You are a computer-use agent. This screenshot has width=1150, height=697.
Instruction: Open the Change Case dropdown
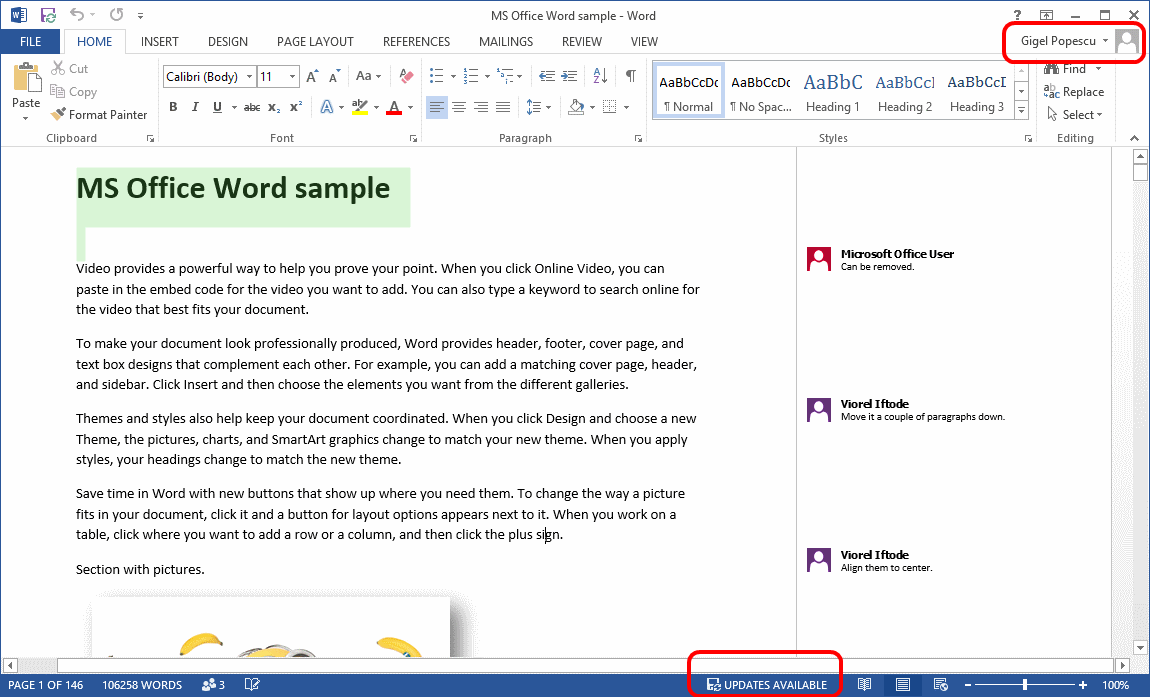coord(368,76)
